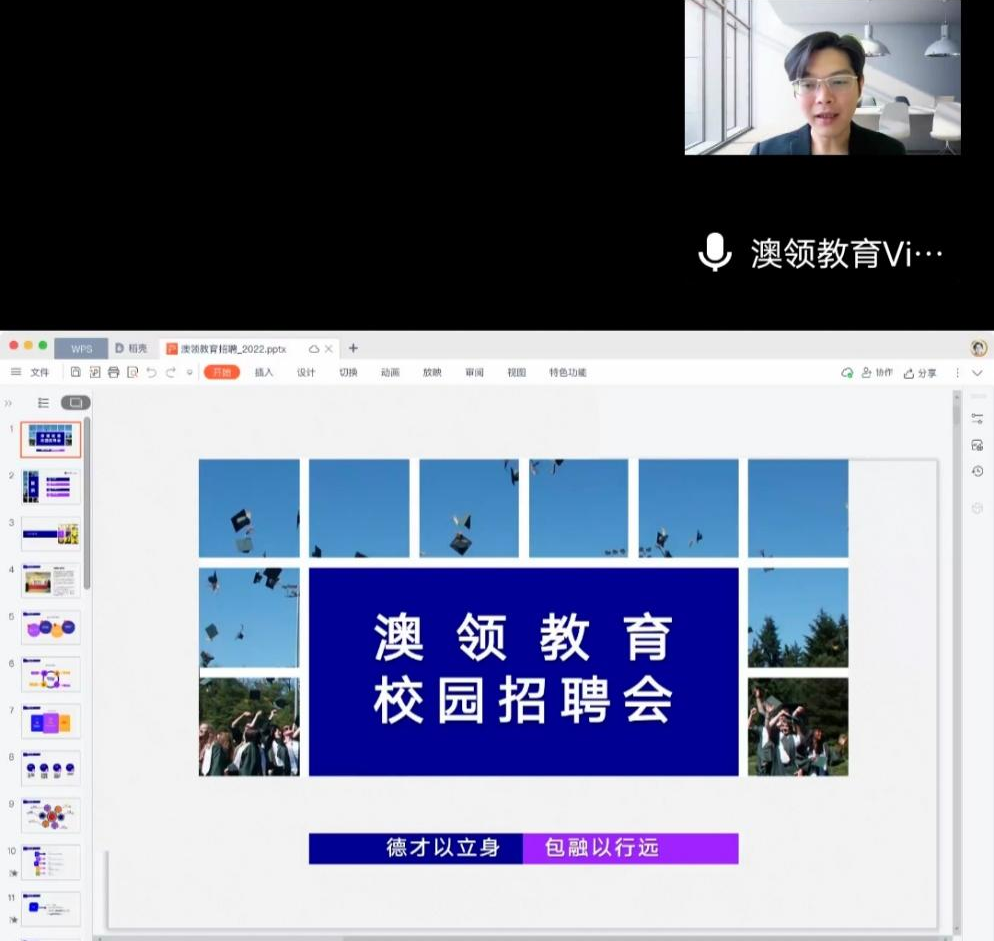Click the print icon in quick toolbar
The height and width of the screenshot is (941, 994).
click(113, 373)
